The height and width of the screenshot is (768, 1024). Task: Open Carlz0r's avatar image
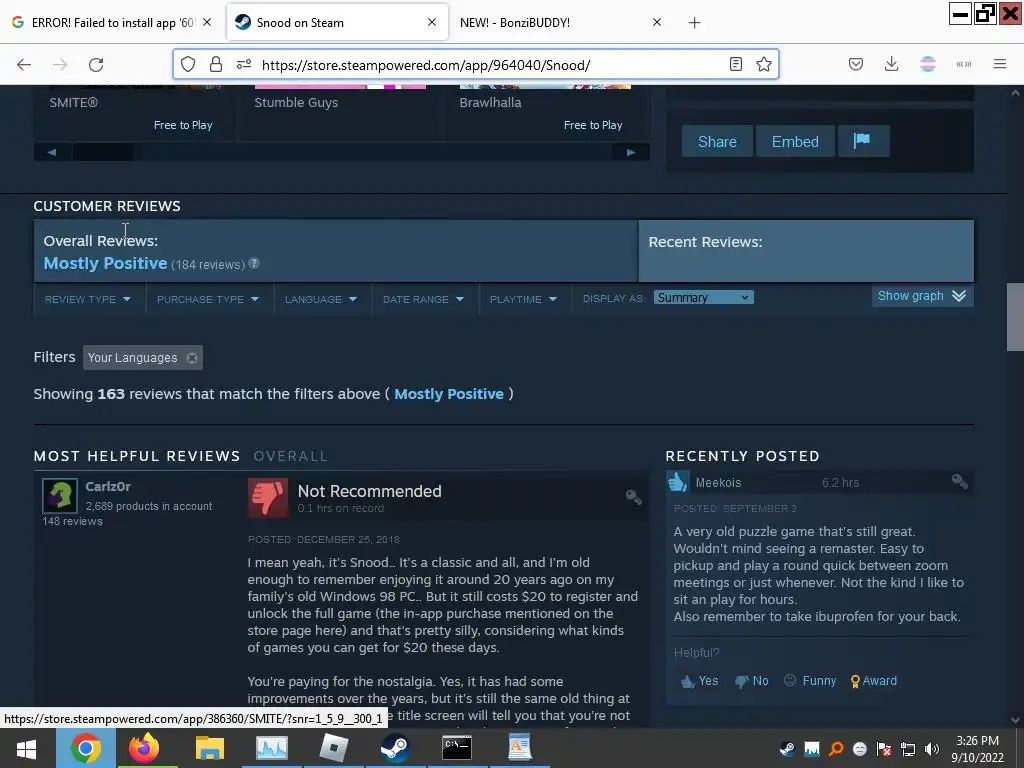(x=60, y=496)
